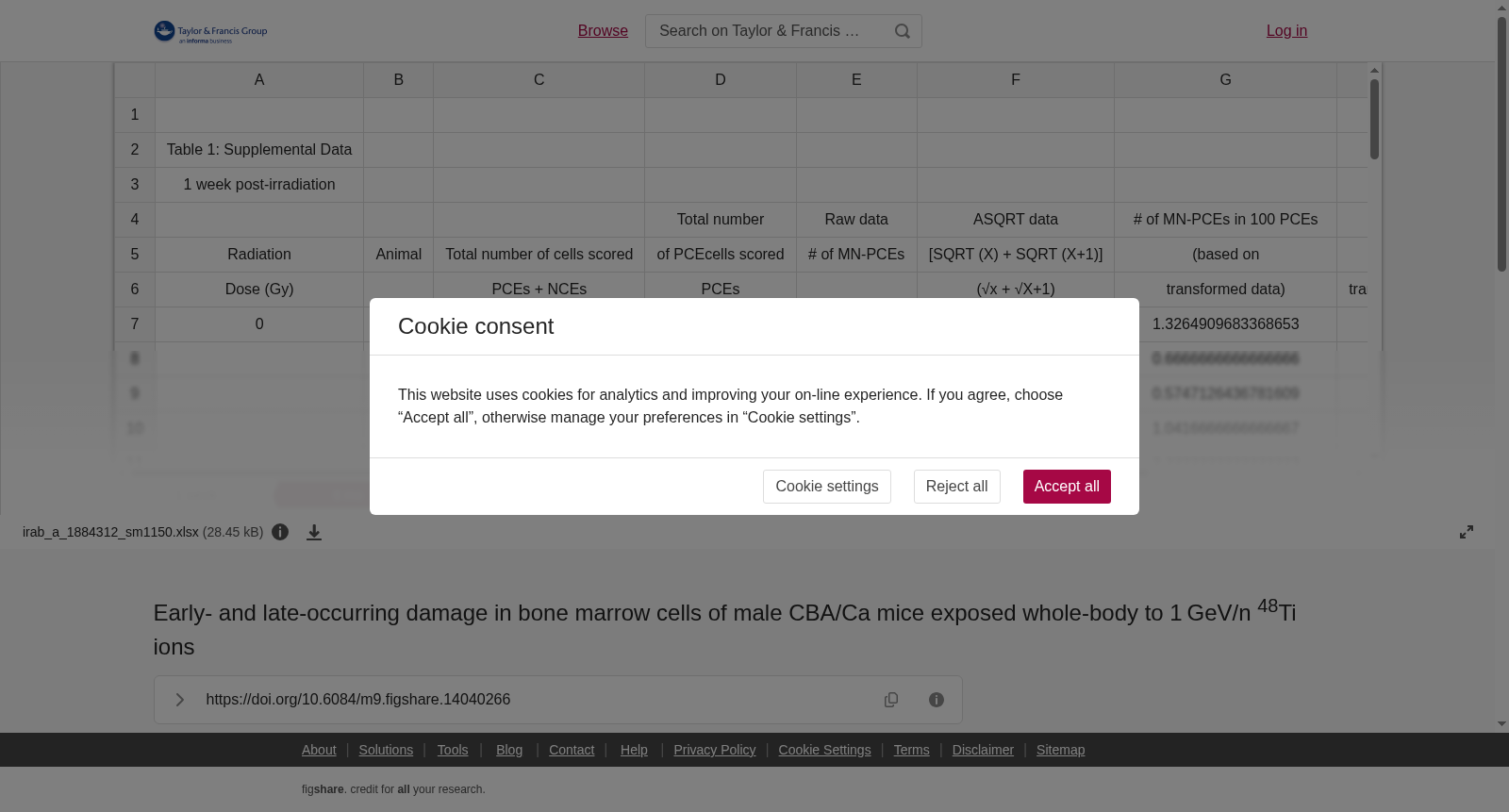The width and height of the screenshot is (1509, 812).
Task: Select spreadsheet row 5 header
Action: (x=135, y=255)
